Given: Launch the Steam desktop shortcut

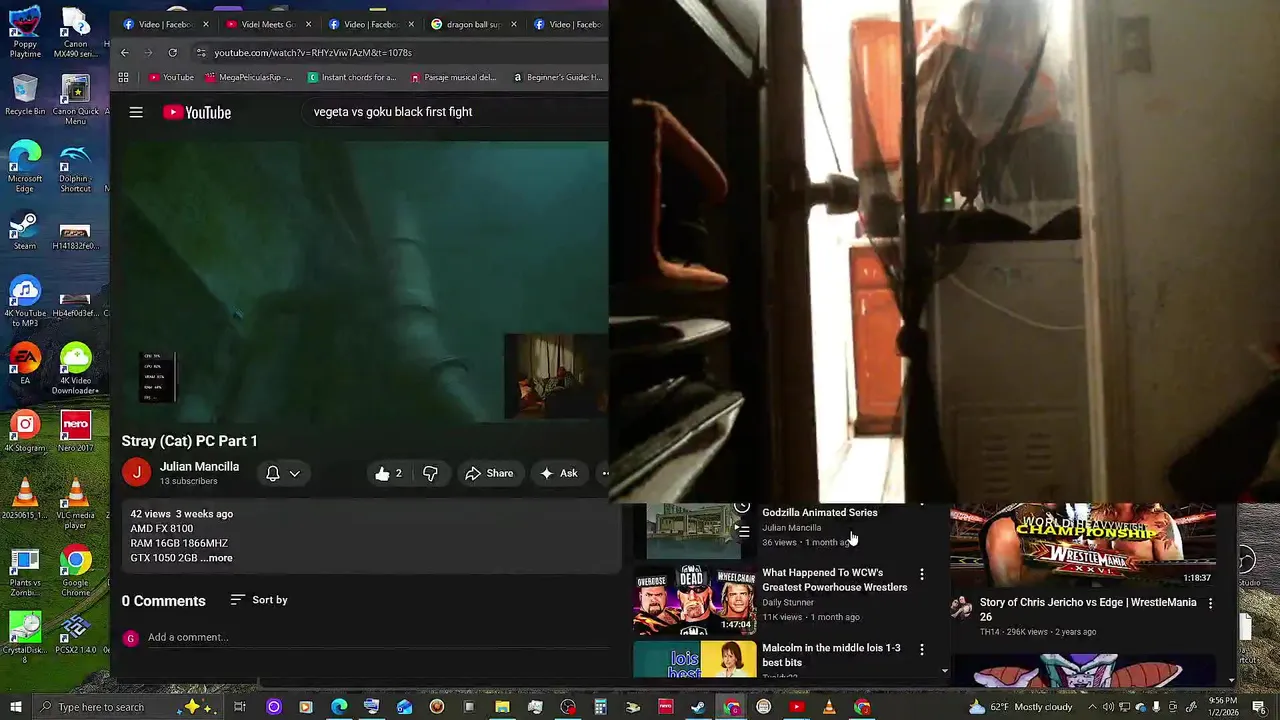Looking at the screenshot, I should (25, 230).
